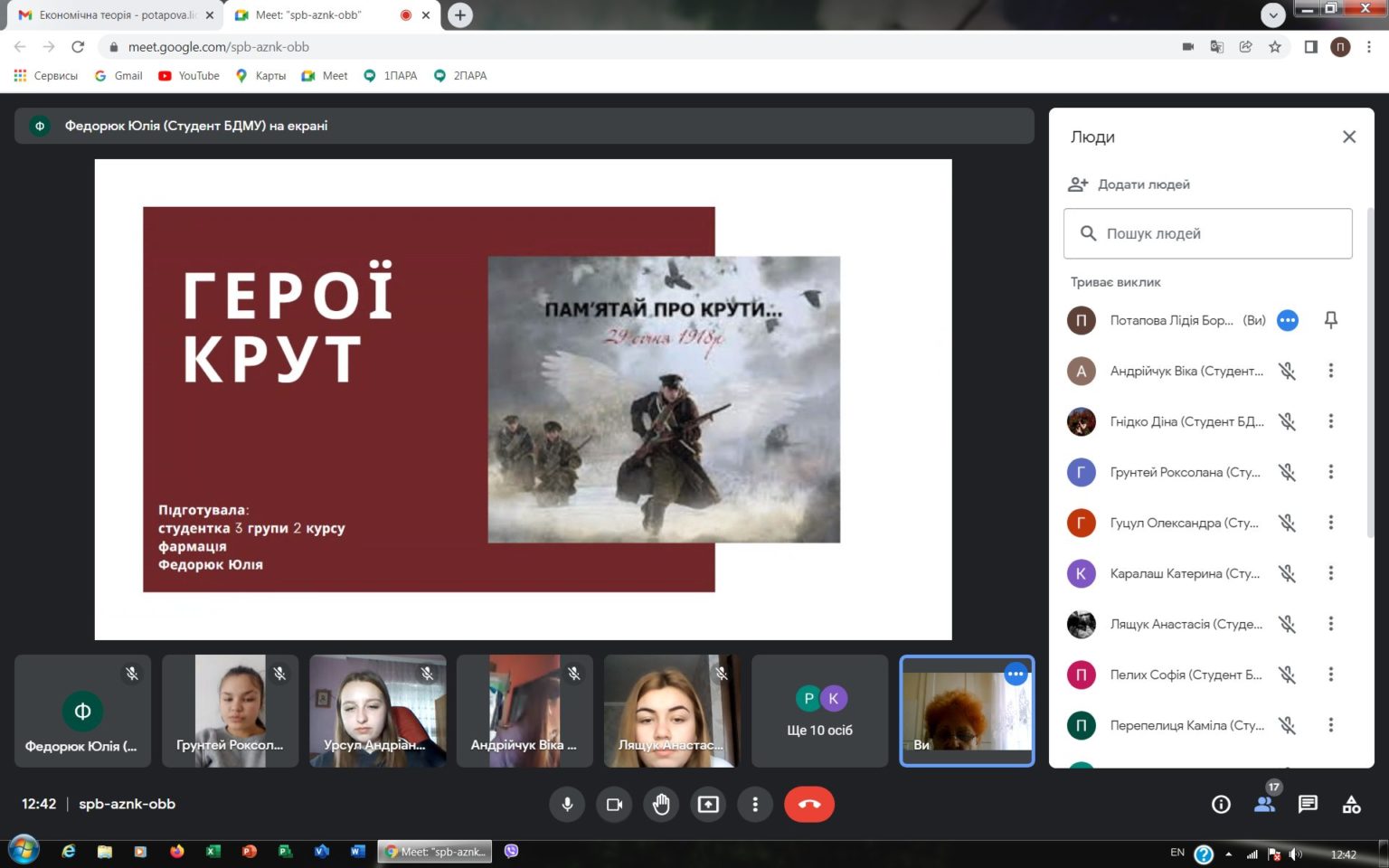The image size is (1389, 868).
Task: Open Viber from taskbar
Action: coord(512,851)
